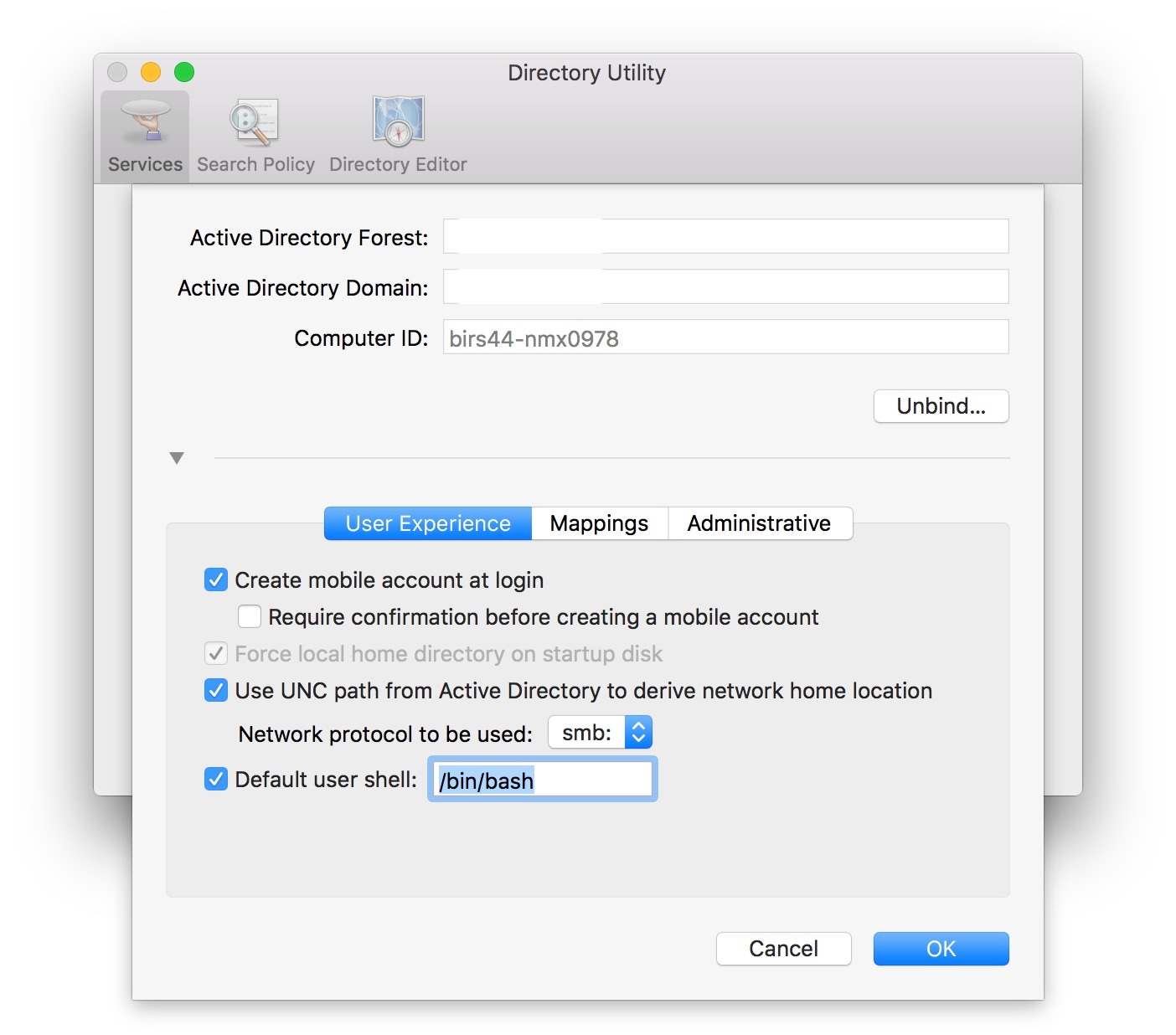Click the /bin/bash default shell field
Viewport: 1176px width, 1035px height.
click(543, 780)
